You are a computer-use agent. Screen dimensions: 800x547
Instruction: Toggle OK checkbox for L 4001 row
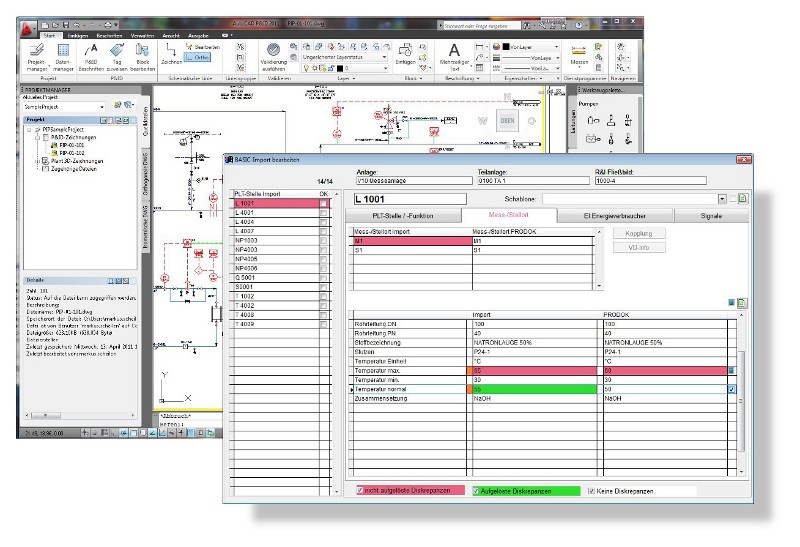pyautogui.click(x=323, y=212)
